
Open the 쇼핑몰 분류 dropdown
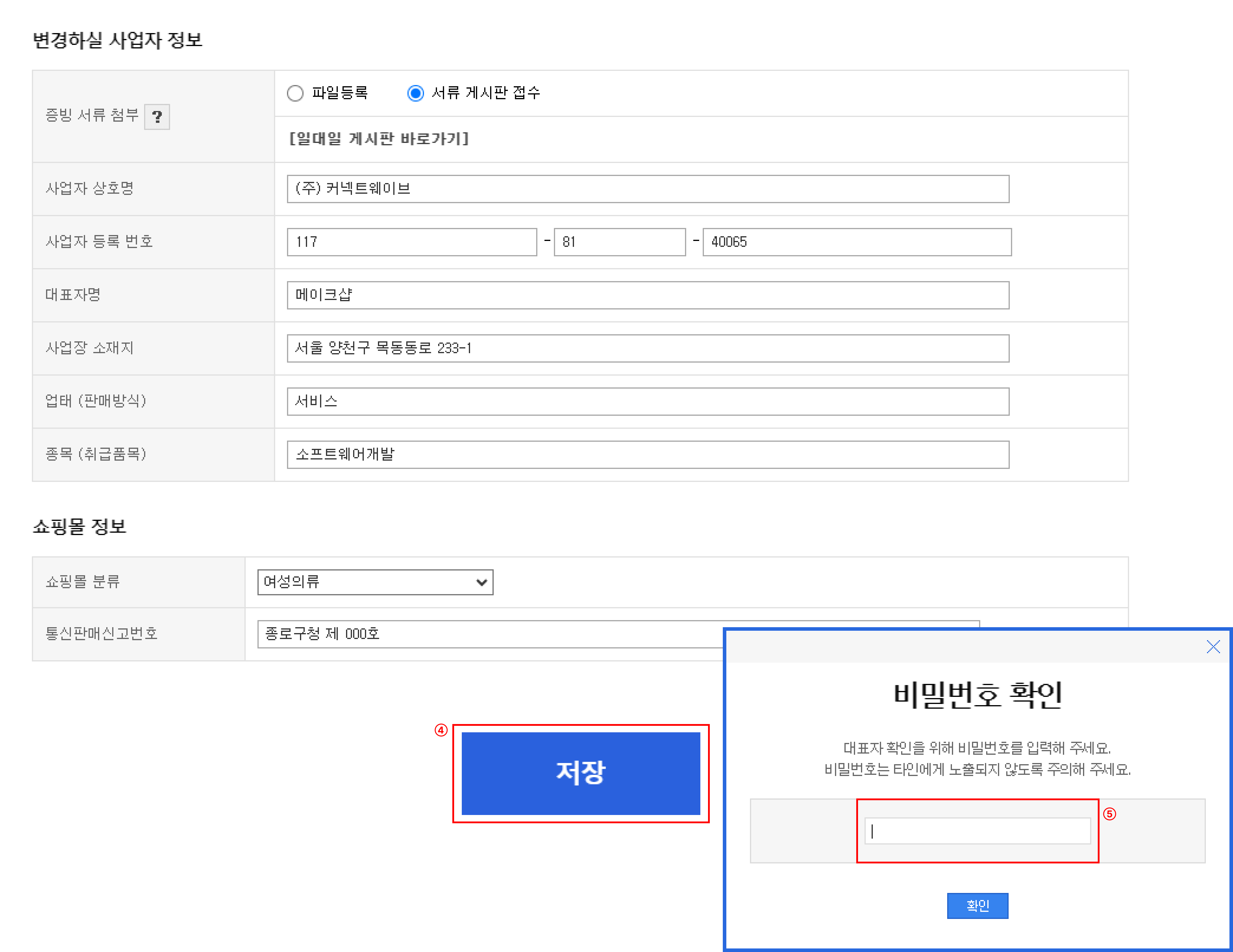[375, 582]
